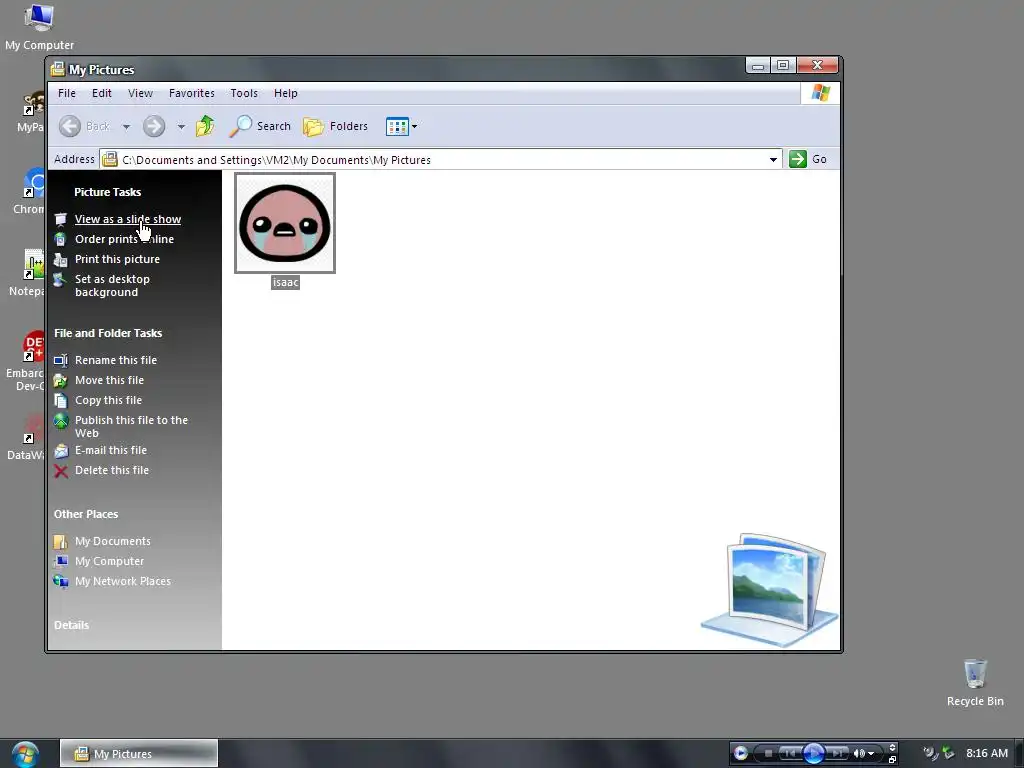Click restore icon on taskbar media player
The image size is (1024, 768).
coord(892,759)
